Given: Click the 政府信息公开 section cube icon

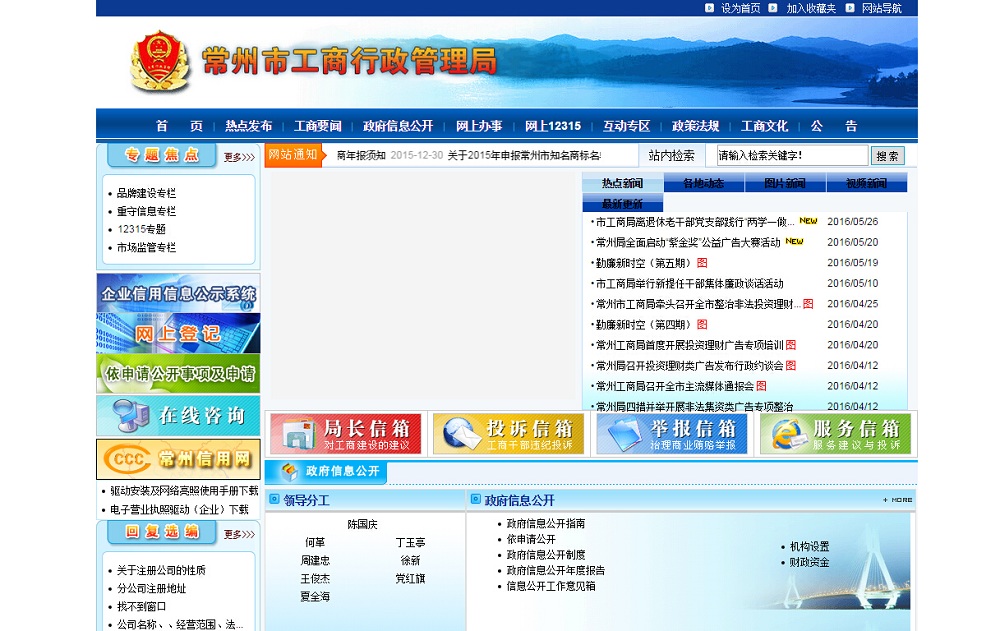Looking at the screenshot, I should coord(290,471).
